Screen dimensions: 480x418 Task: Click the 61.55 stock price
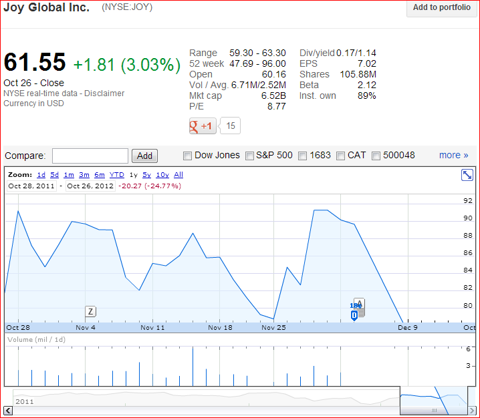pyautogui.click(x=35, y=62)
